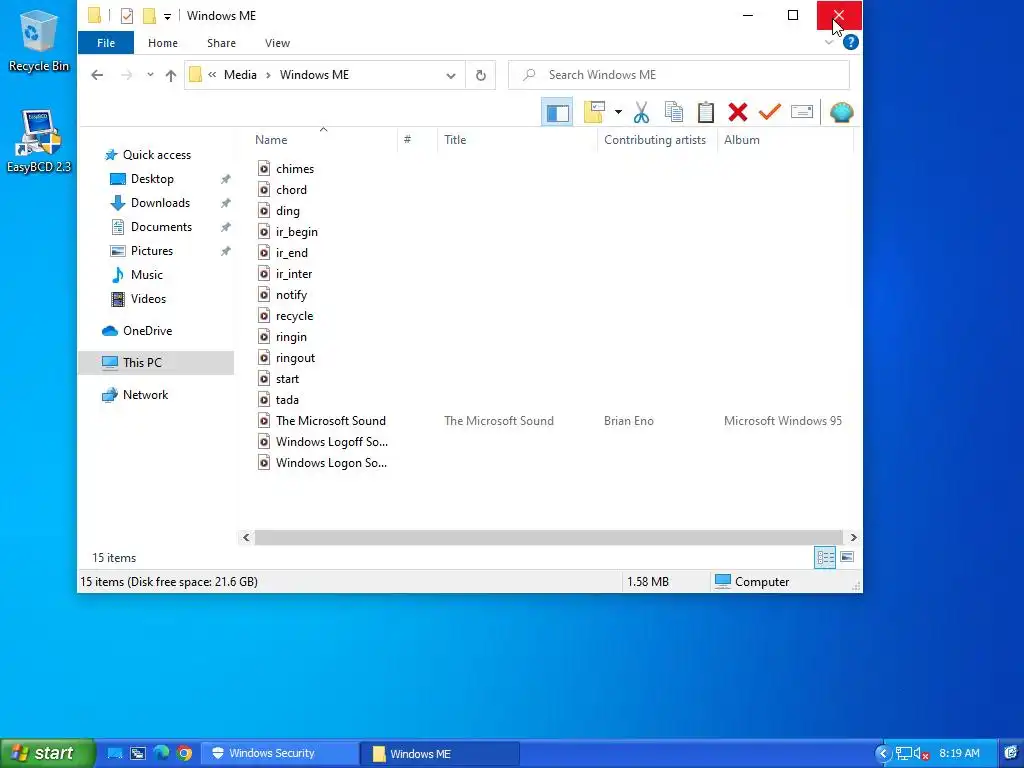Click the muted volume tray icon
This screenshot has width=1024, height=768.
pos(921,754)
